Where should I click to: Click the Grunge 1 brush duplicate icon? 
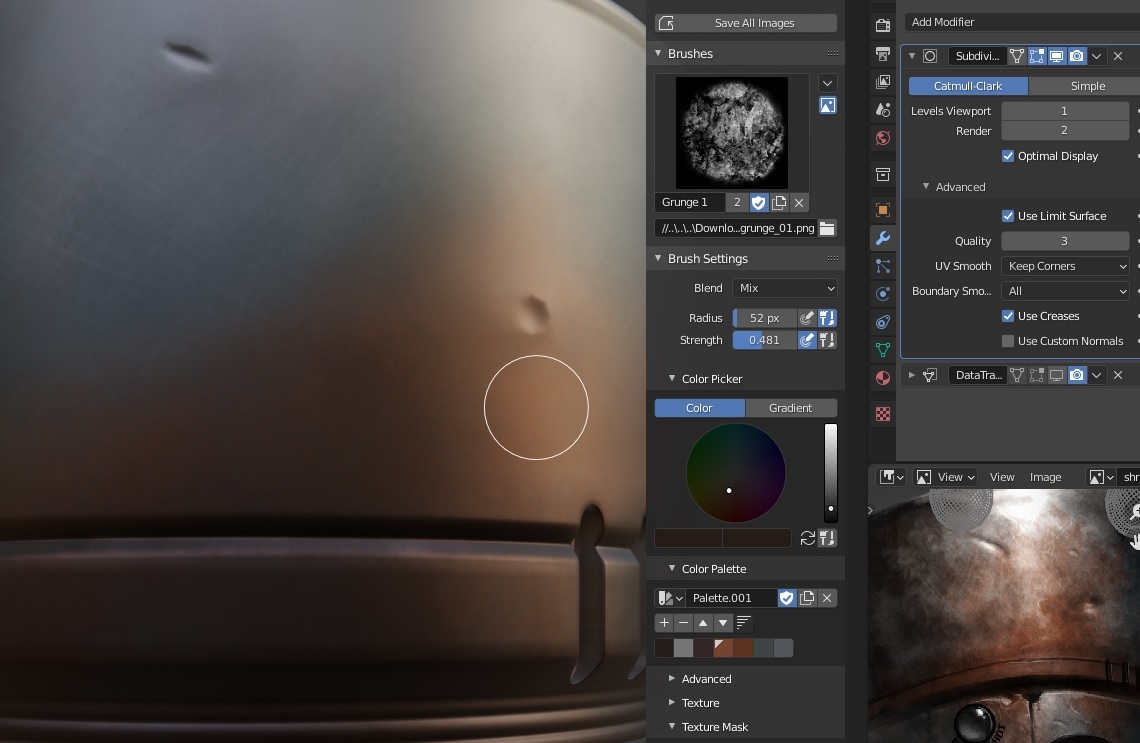[779, 202]
